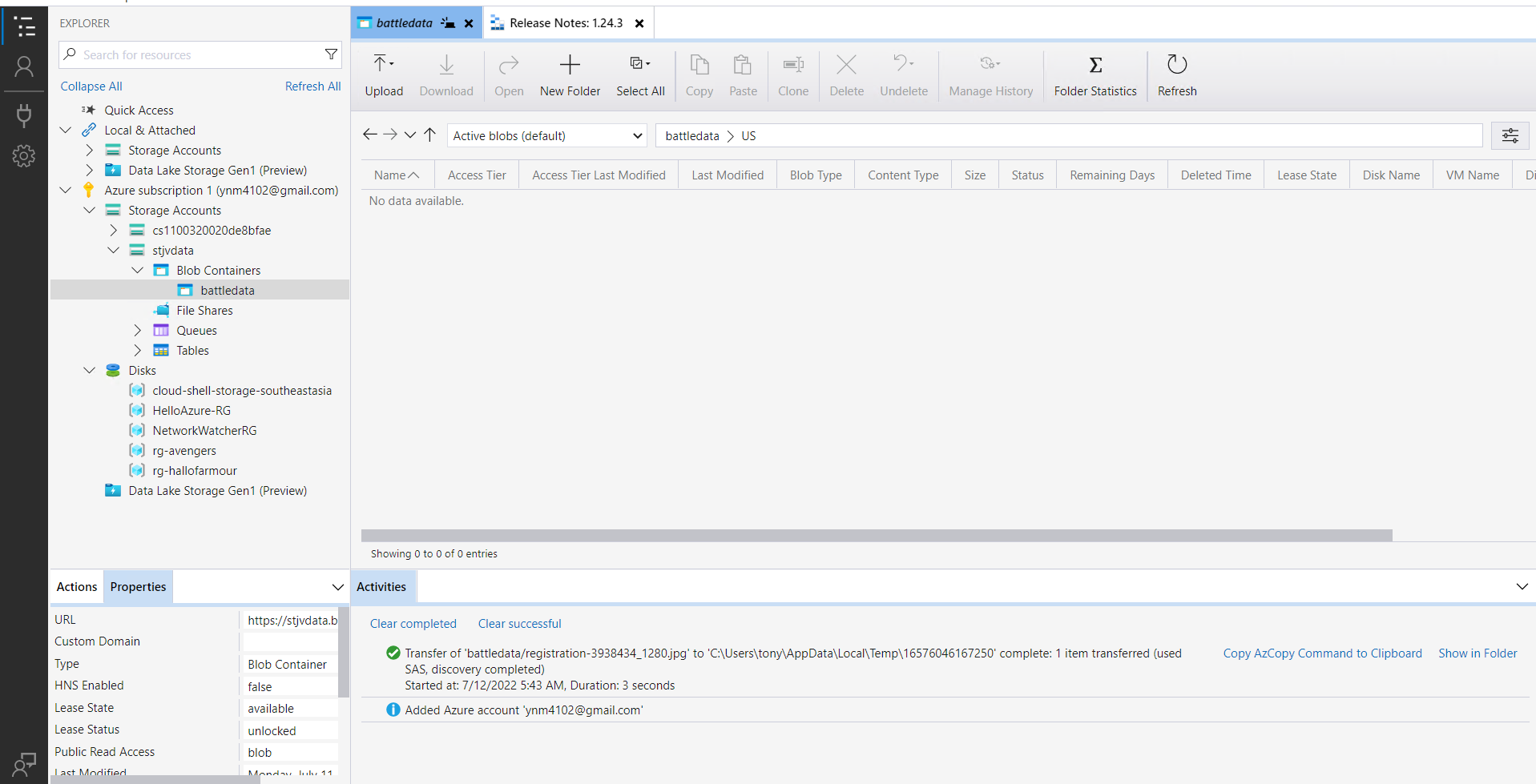1536x784 pixels.
Task: Select the HelloAzure-RG disk group
Action: coord(191,410)
